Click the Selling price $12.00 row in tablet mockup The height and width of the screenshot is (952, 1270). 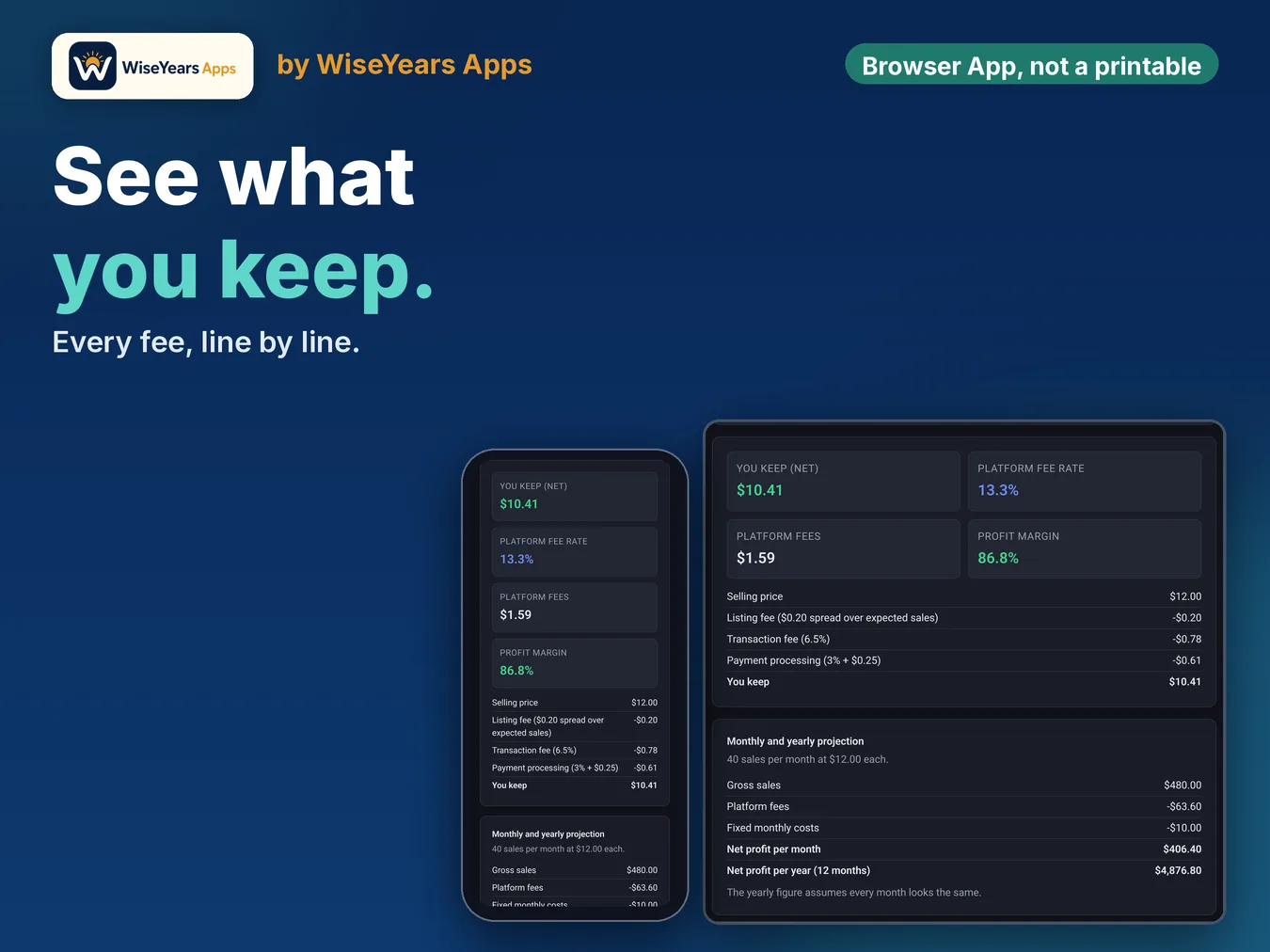(x=963, y=596)
